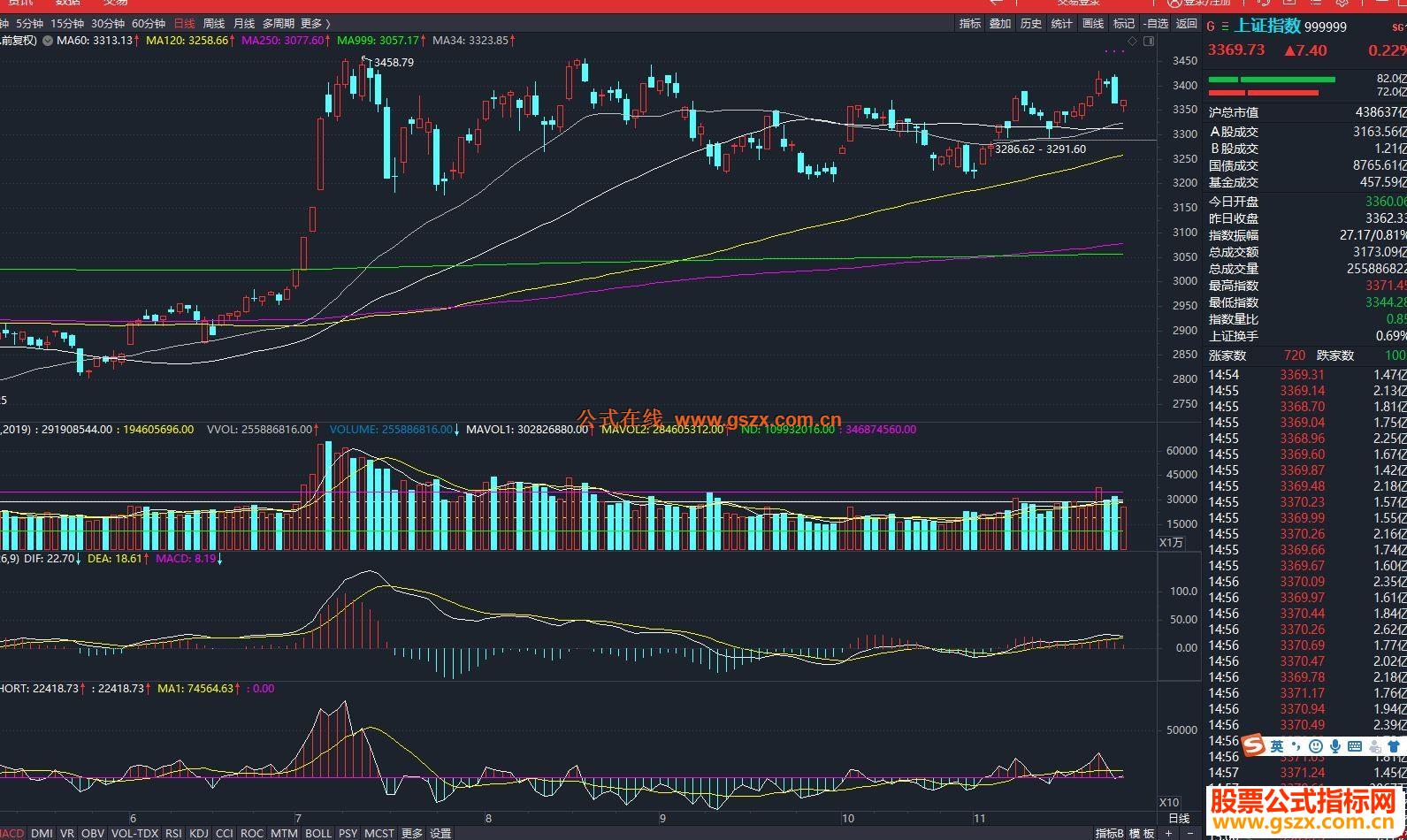
Task: Select the 周线 weekly period tab
Action: [214, 24]
